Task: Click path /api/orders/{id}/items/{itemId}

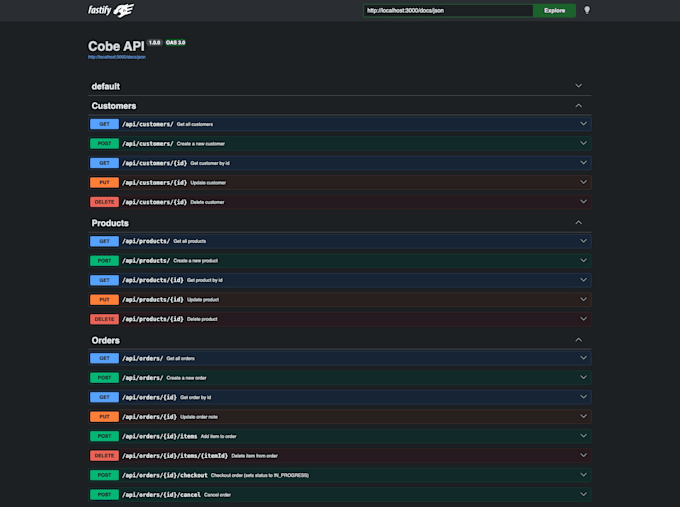Action: (175, 456)
